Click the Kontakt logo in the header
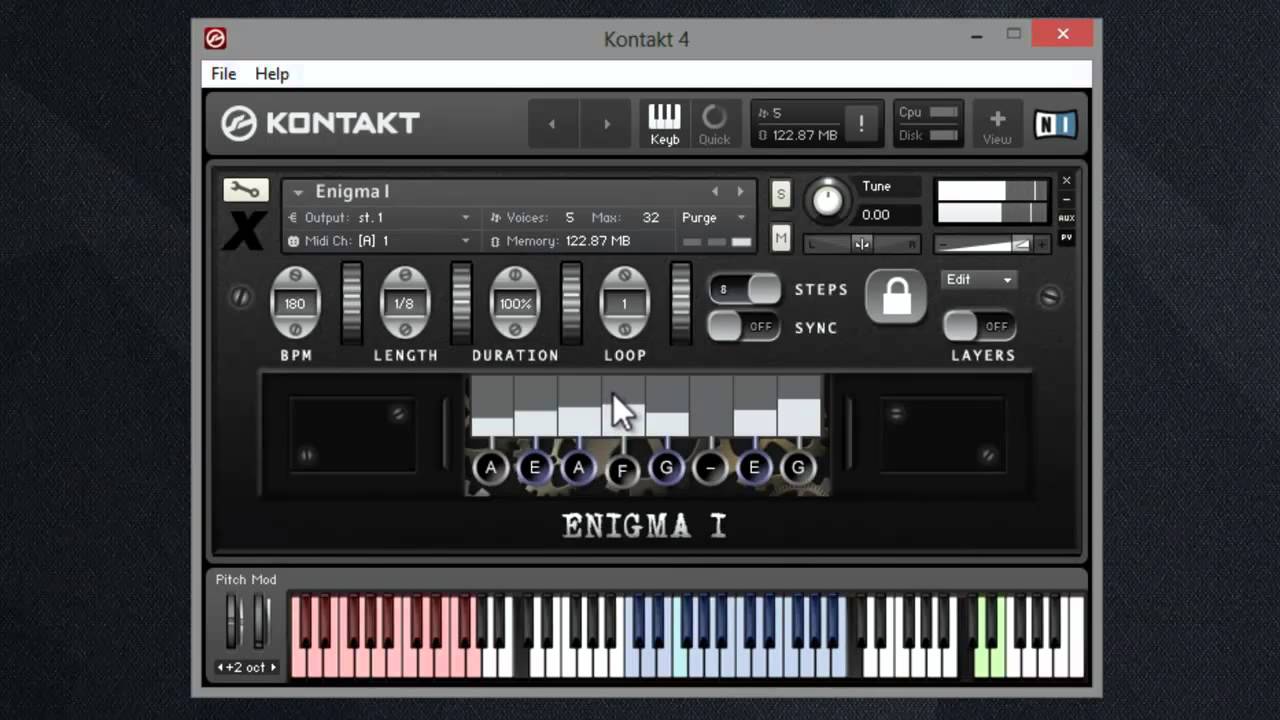This screenshot has width=1280, height=720. tap(321, 123)
